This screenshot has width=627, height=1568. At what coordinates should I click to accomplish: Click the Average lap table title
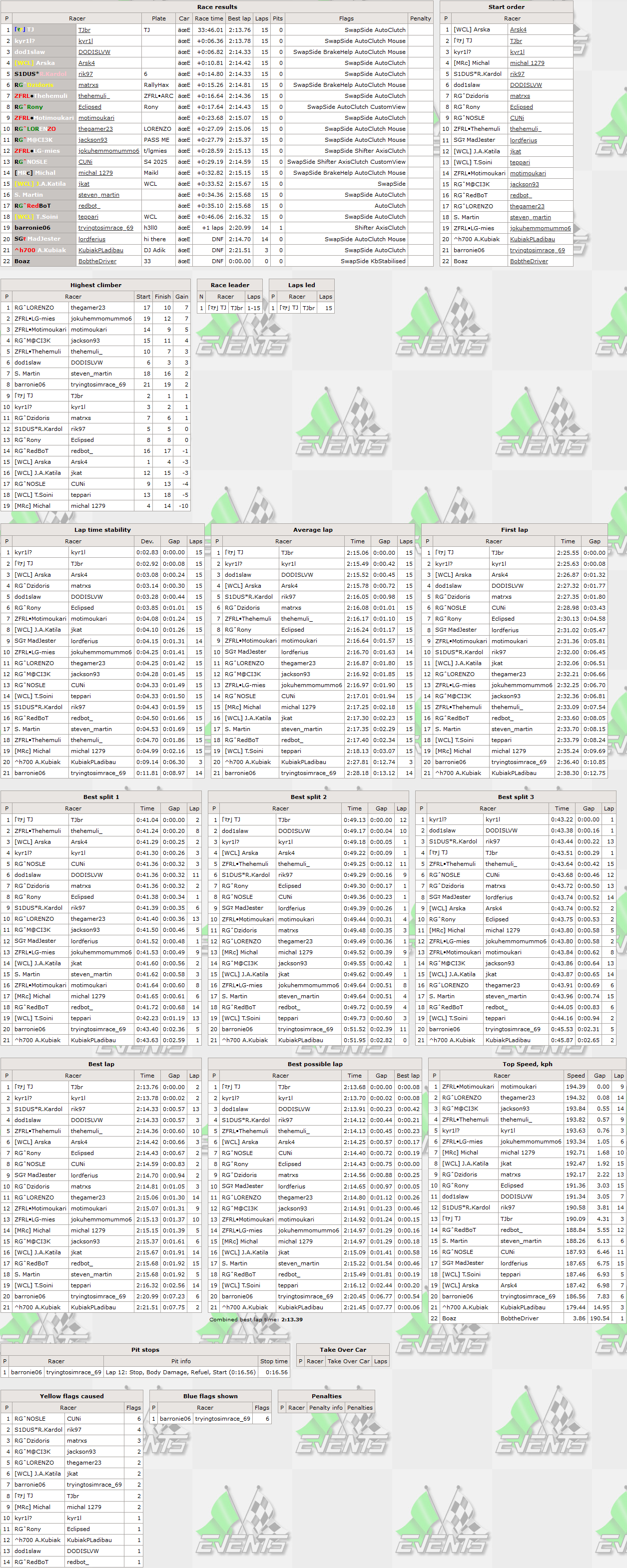point(313,529)
